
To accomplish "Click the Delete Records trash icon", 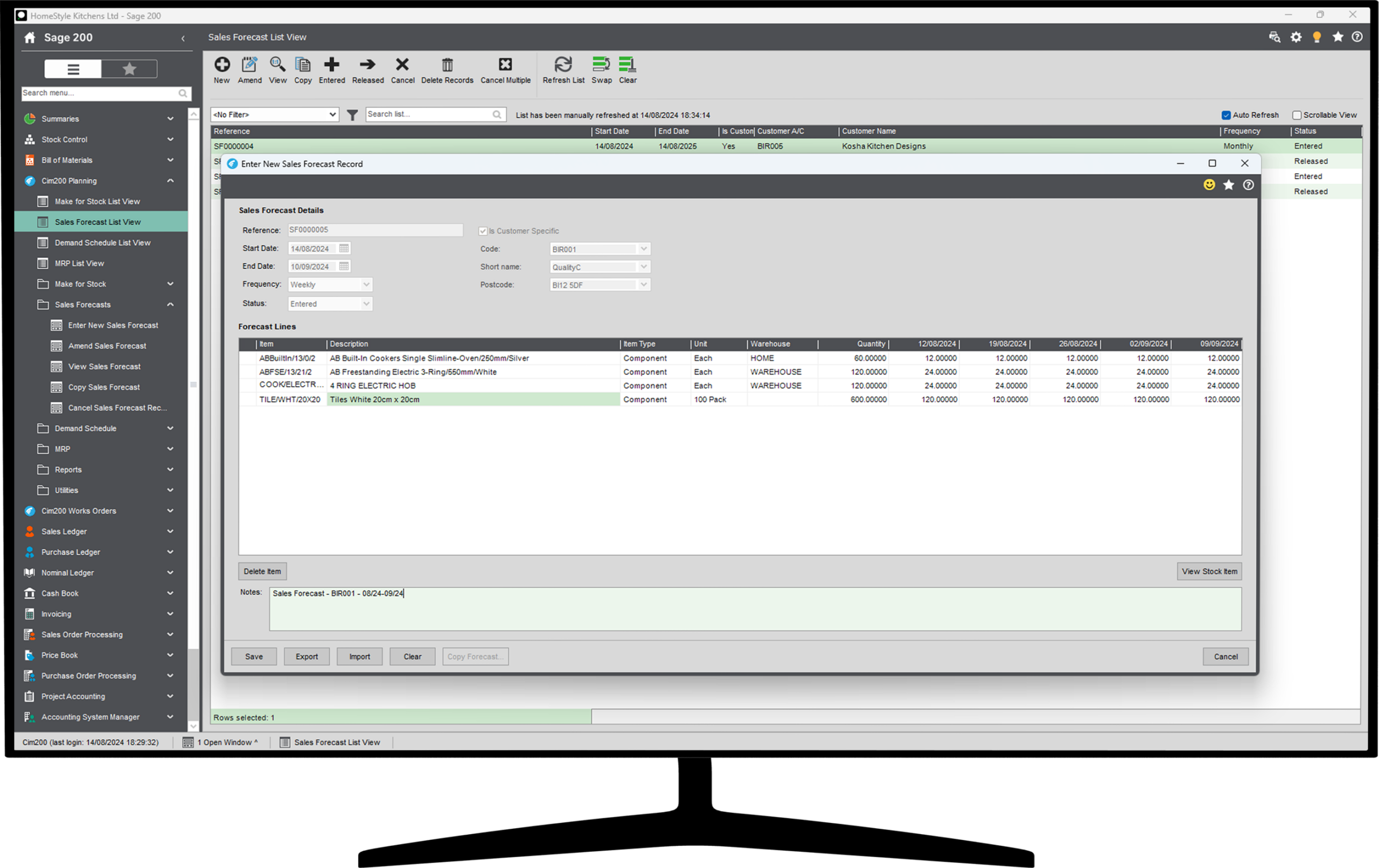I will (447, 65).
